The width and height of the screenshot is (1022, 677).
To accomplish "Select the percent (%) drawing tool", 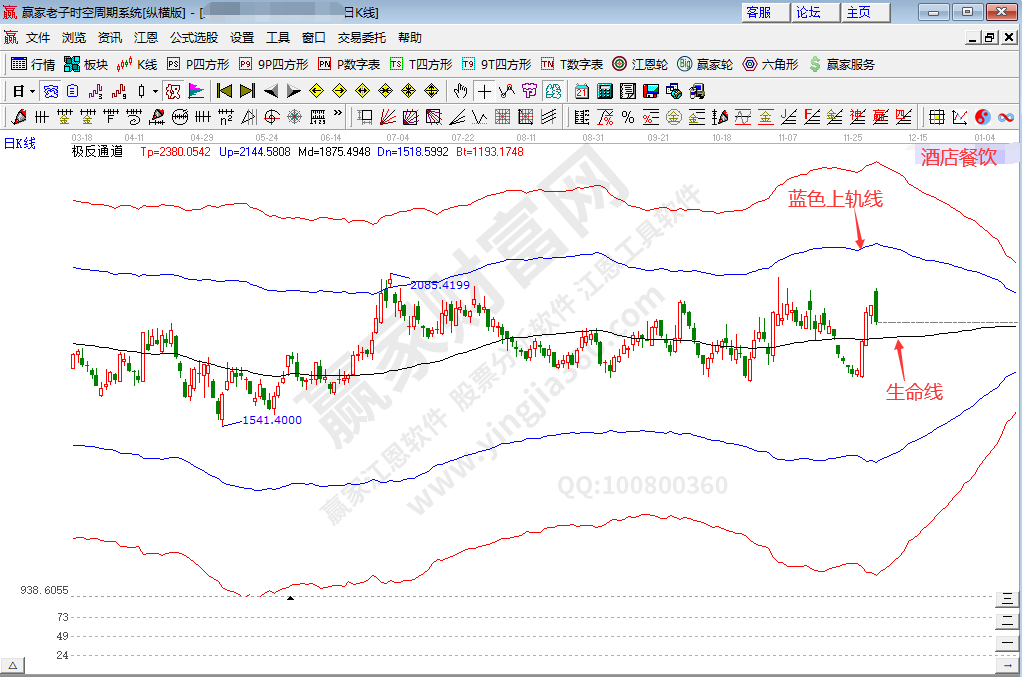I will pyautogui.click(x=628, y=117).
